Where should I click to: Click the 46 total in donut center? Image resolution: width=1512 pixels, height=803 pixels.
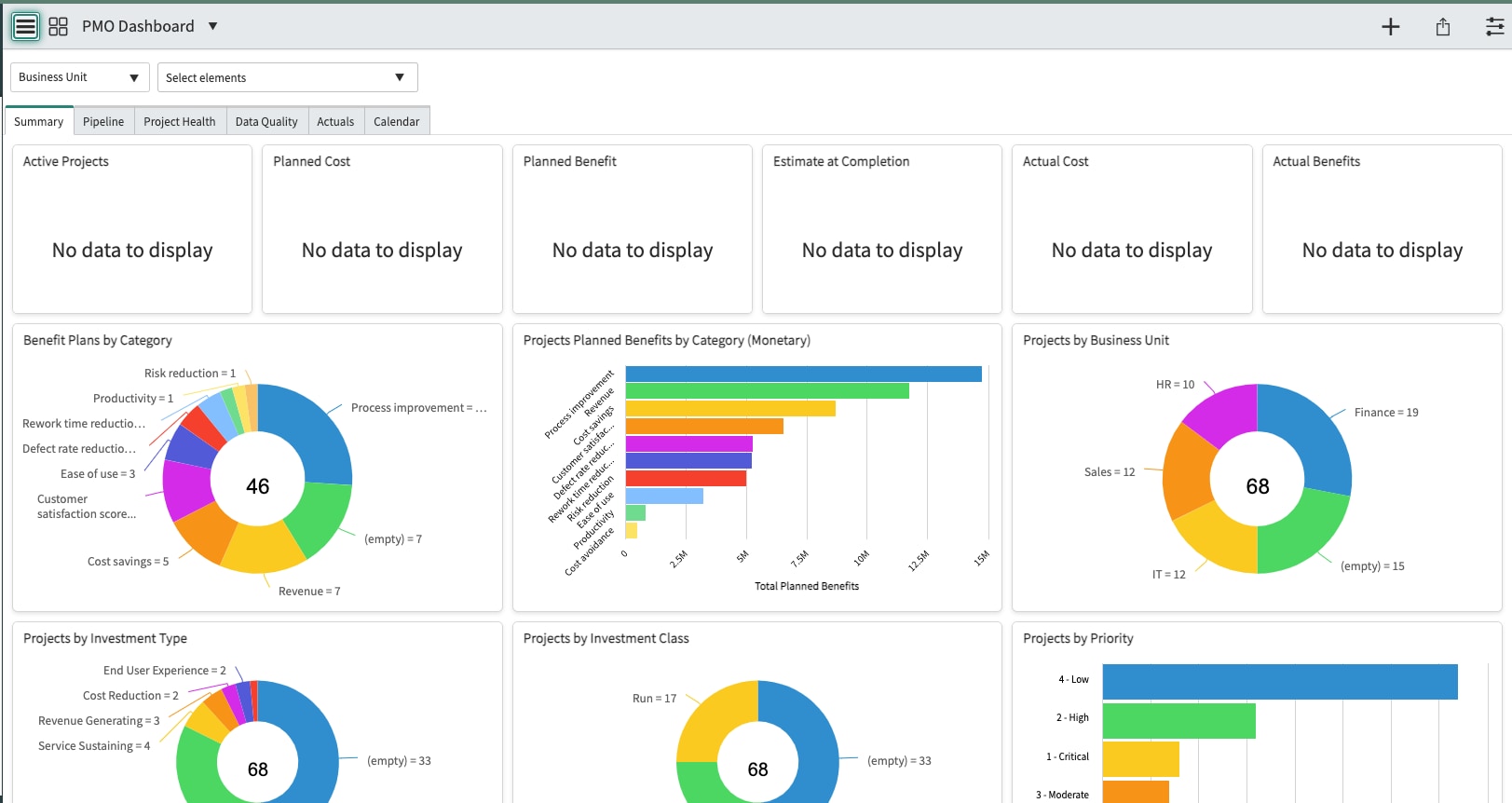[258, 486]
